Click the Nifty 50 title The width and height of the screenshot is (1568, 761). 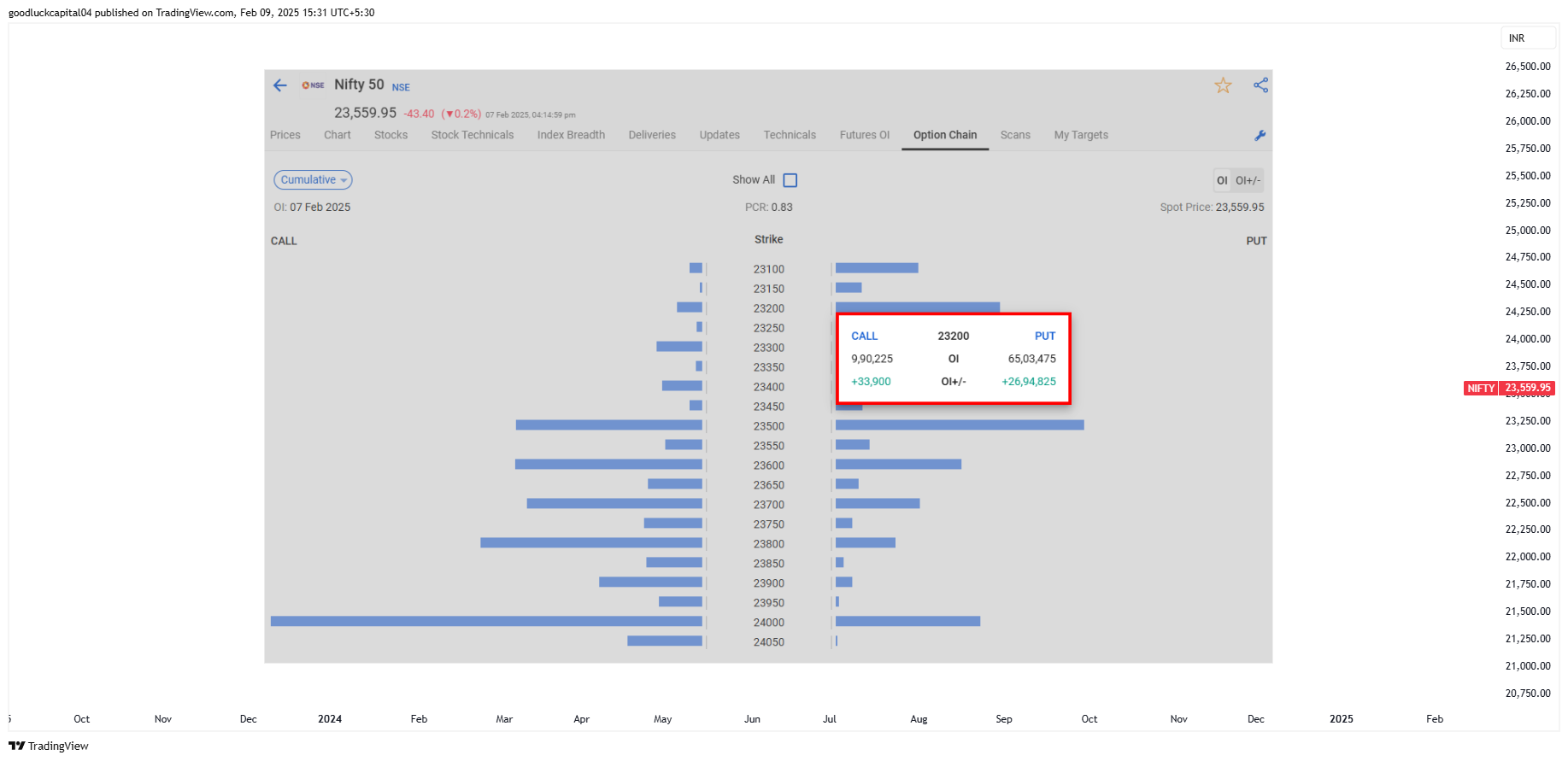tap(359, 85)
